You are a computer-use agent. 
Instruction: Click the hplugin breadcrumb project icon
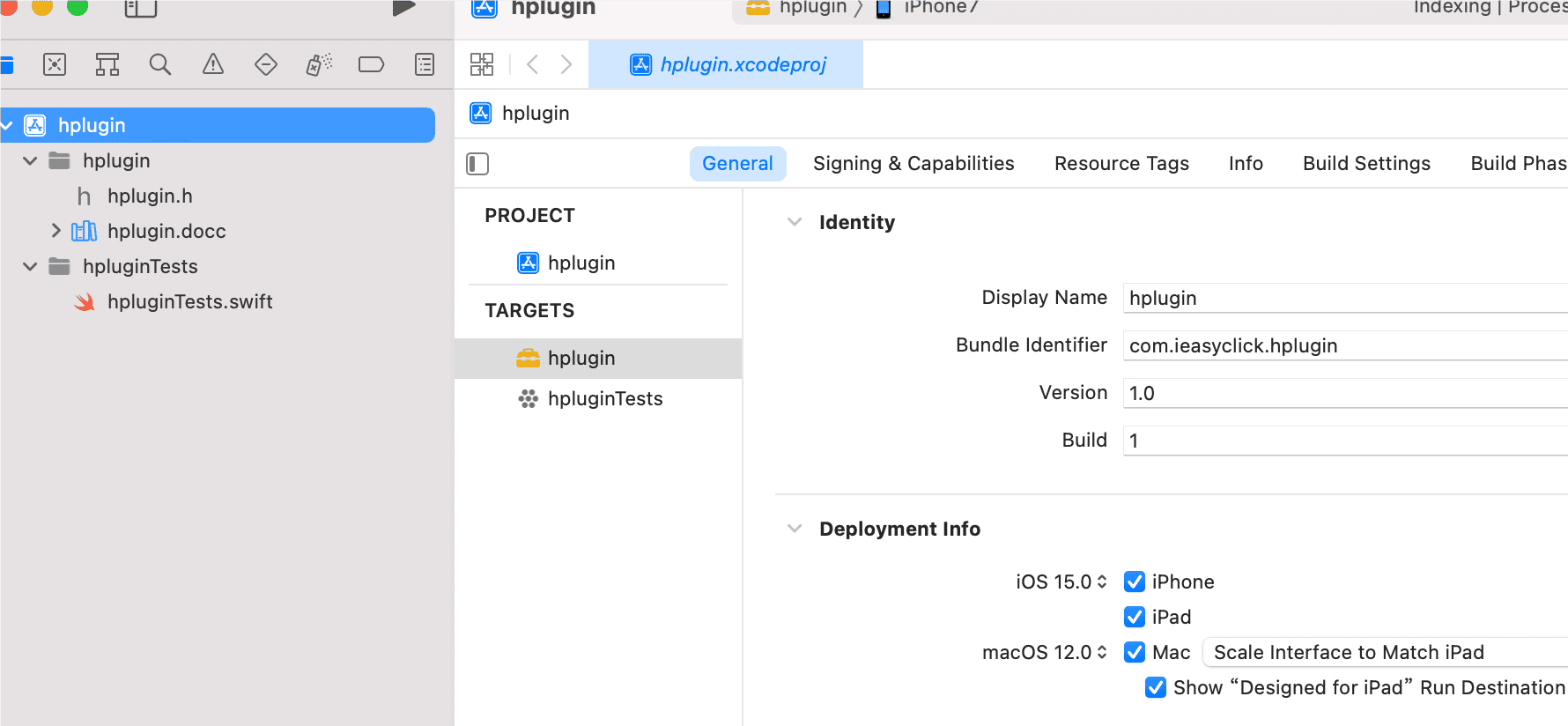(x=481, y=113)
